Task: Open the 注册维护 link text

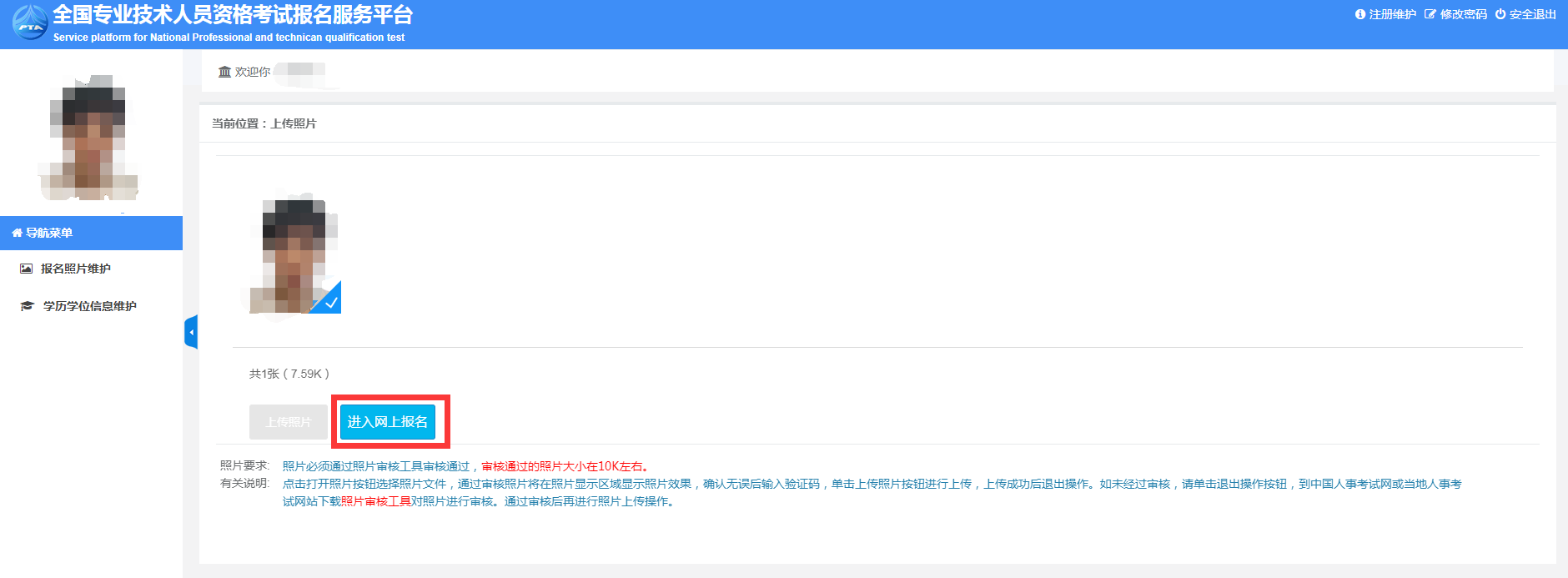Action: coord(1392,14)
